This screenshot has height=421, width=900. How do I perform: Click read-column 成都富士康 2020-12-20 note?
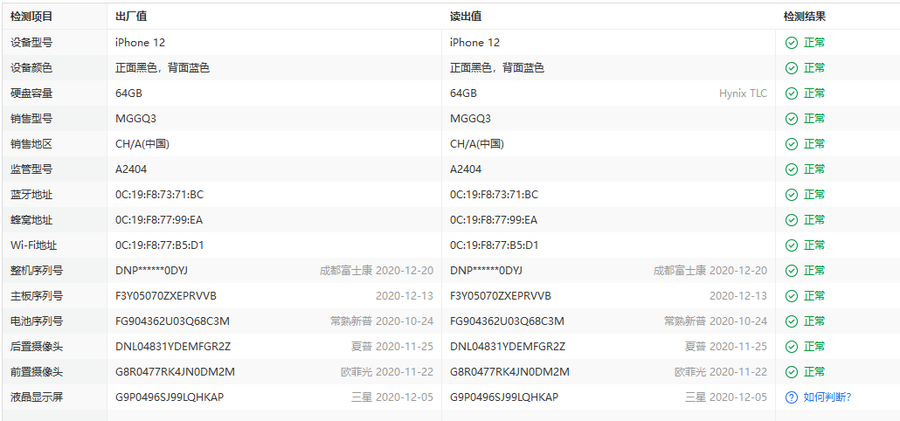point(710,271)
